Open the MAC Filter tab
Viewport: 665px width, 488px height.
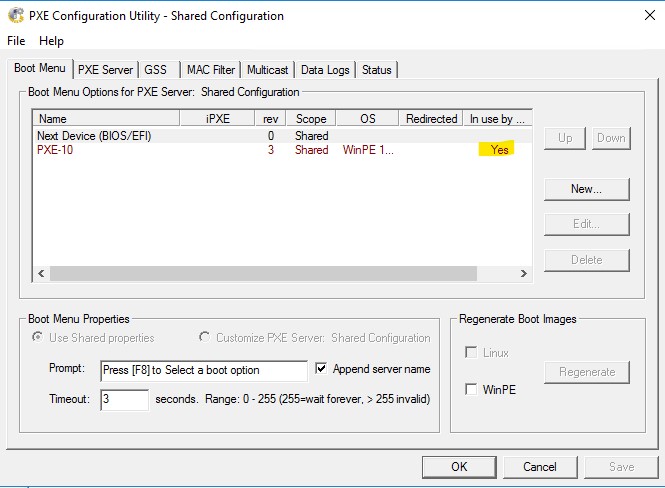click(x=210, y=70)
